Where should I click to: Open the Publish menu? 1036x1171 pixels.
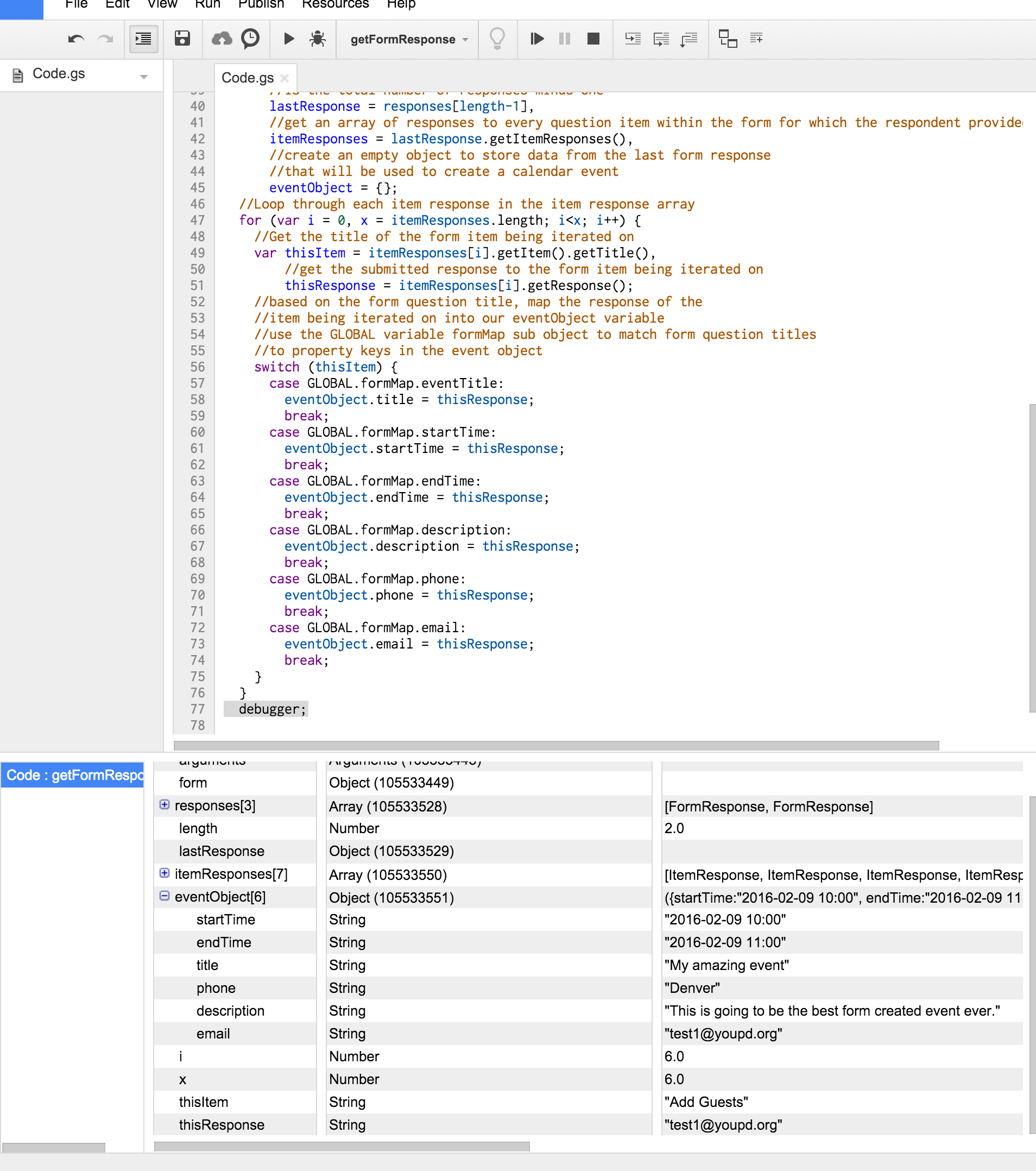261,4
